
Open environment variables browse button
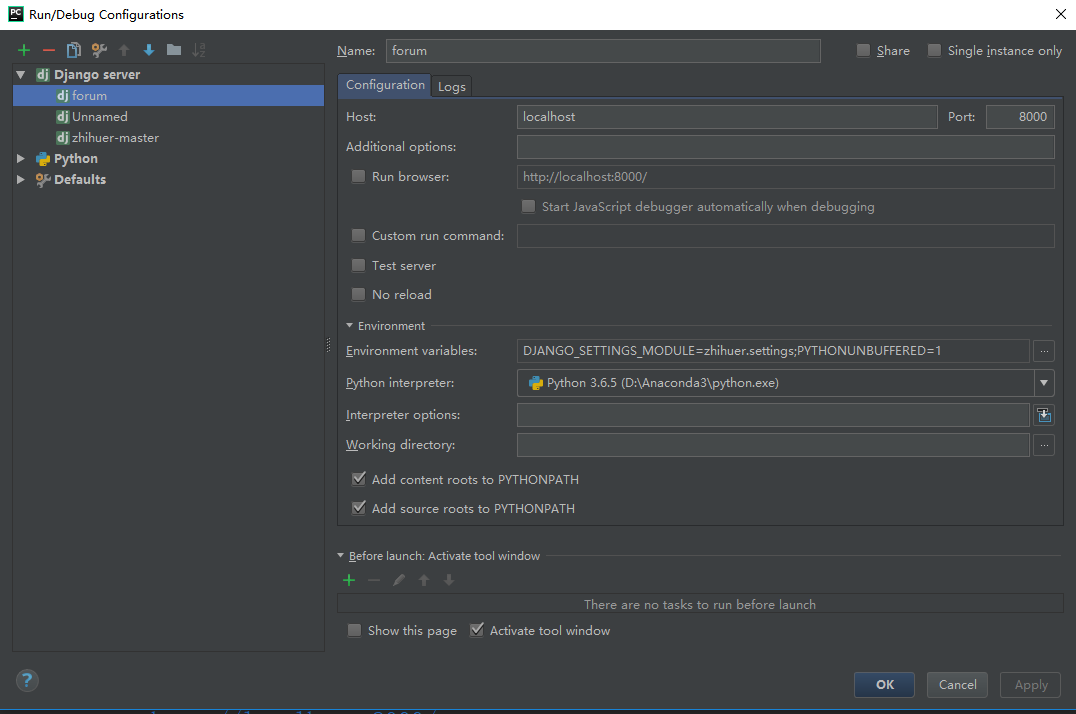pos(1044,351)
